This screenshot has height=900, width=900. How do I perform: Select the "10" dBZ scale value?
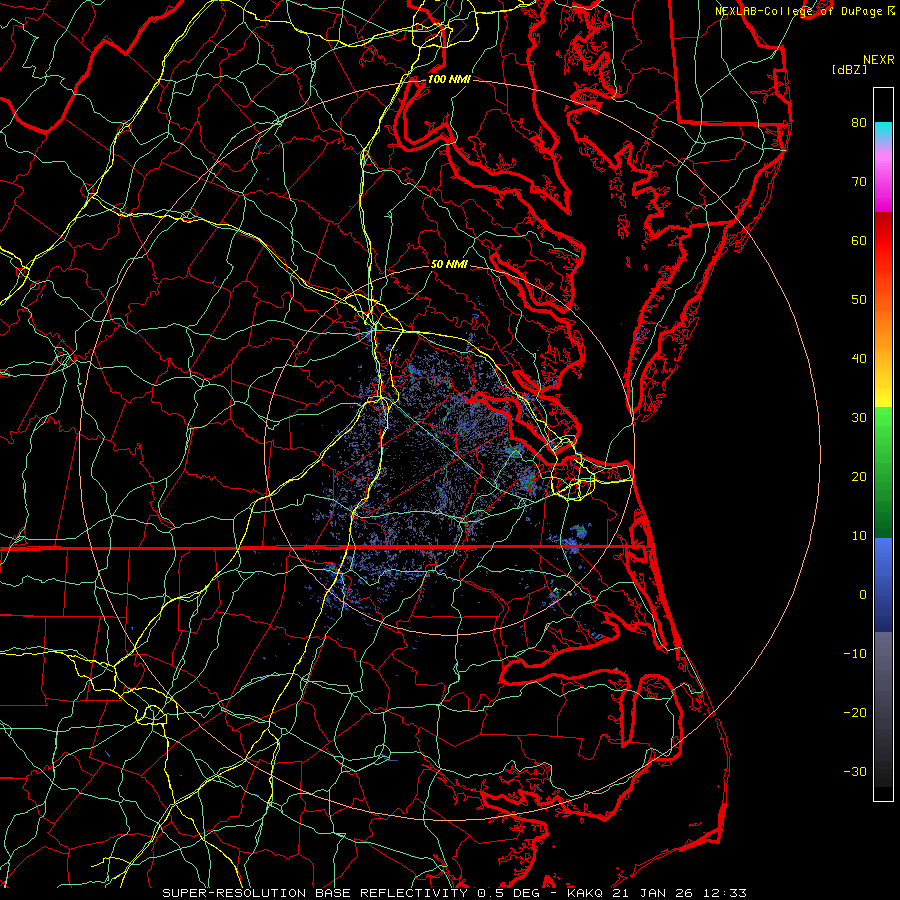point(859,536)
